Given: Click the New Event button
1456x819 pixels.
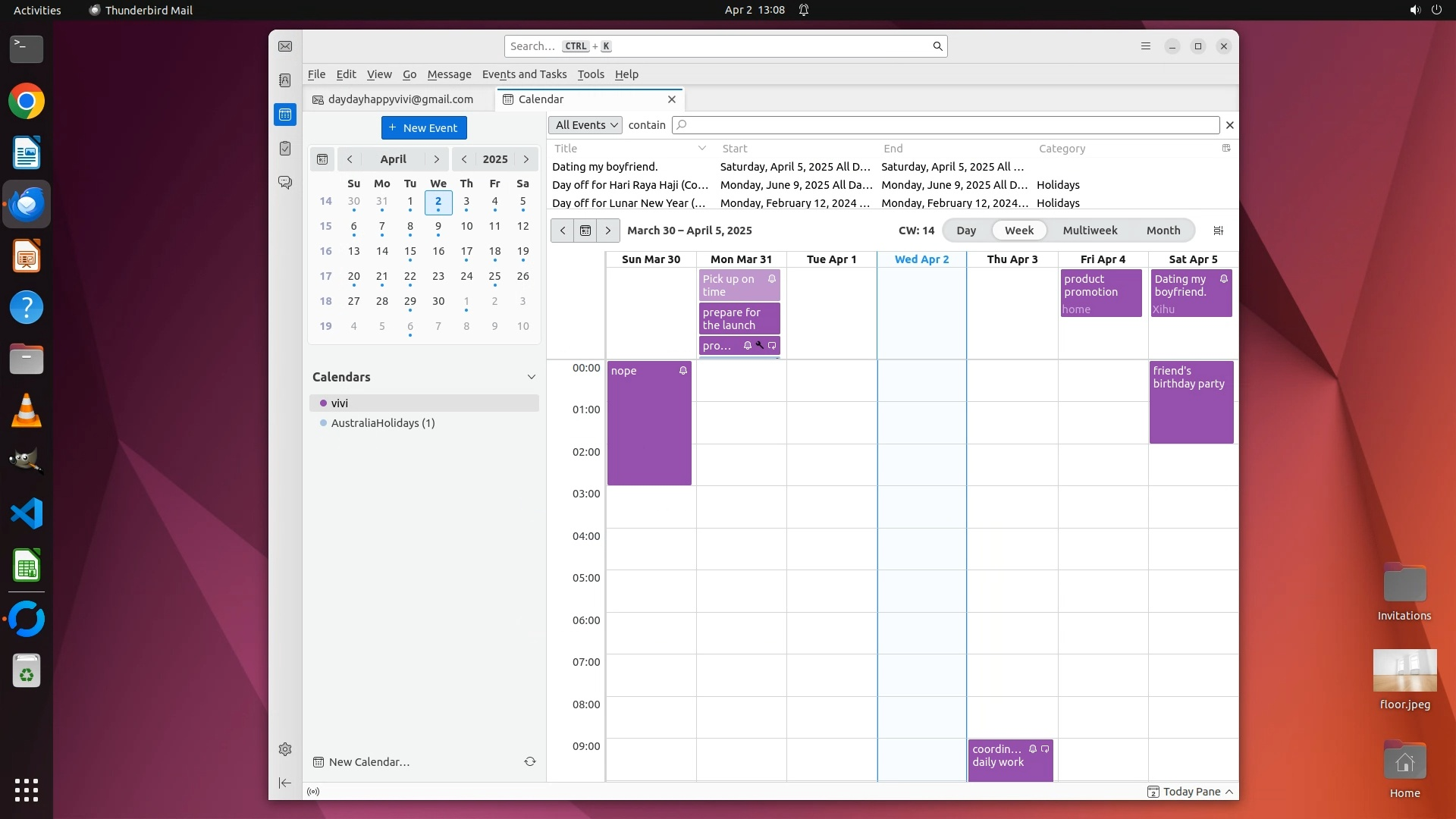Looking at the screenshot, I should click(x=424, y=128).
